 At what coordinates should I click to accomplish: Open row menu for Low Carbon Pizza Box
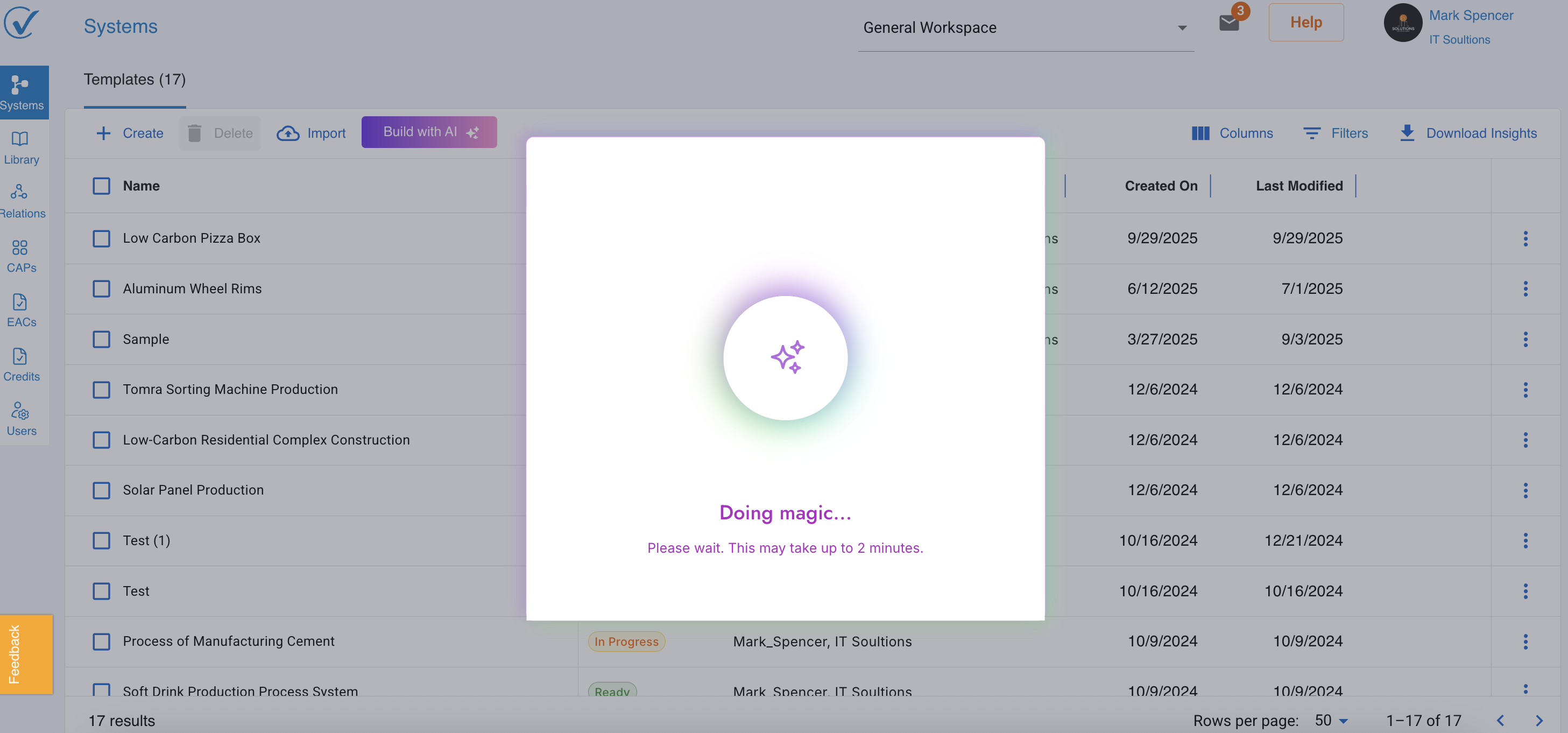pos(1525,238)
